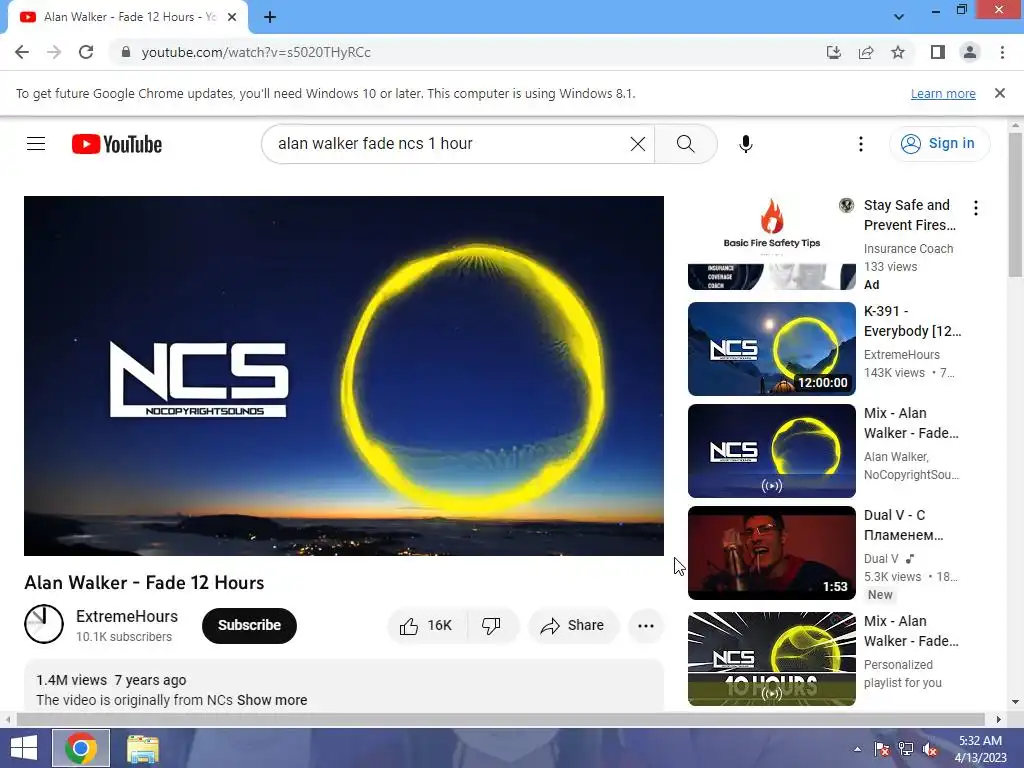1024x768 pixels.
Task: Open Chrome three-dot menu
Action: point(1002,52)
